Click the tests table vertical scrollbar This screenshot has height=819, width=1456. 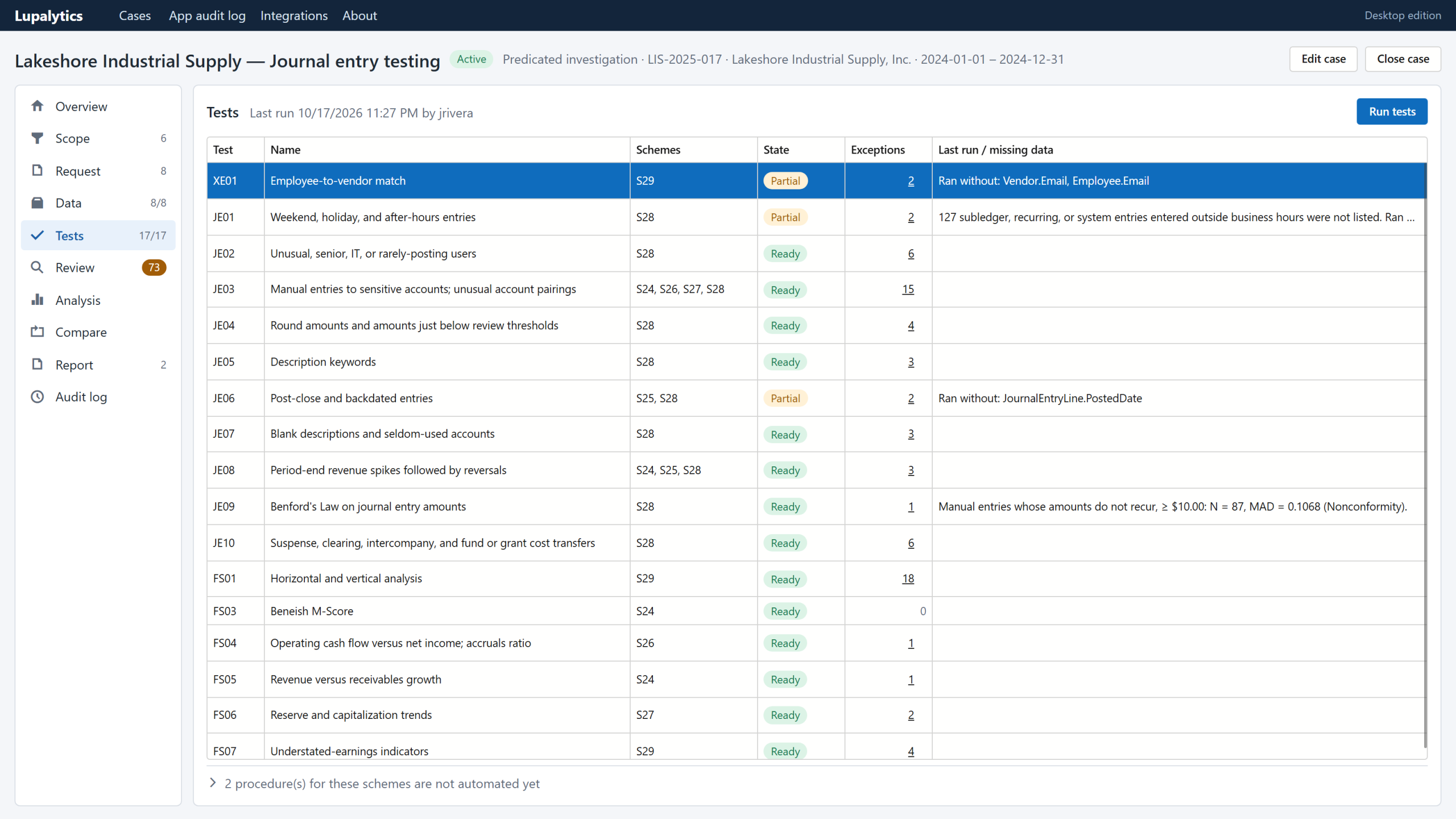(x=1425, y=455)
